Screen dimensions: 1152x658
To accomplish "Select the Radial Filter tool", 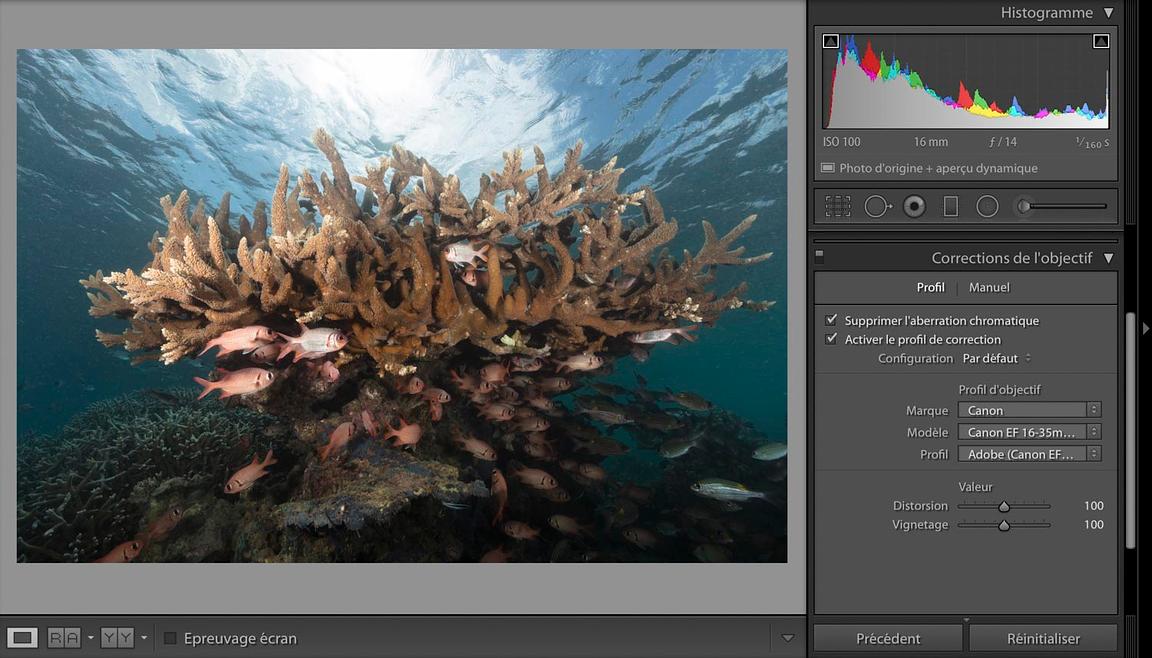I will pos(987,206).
